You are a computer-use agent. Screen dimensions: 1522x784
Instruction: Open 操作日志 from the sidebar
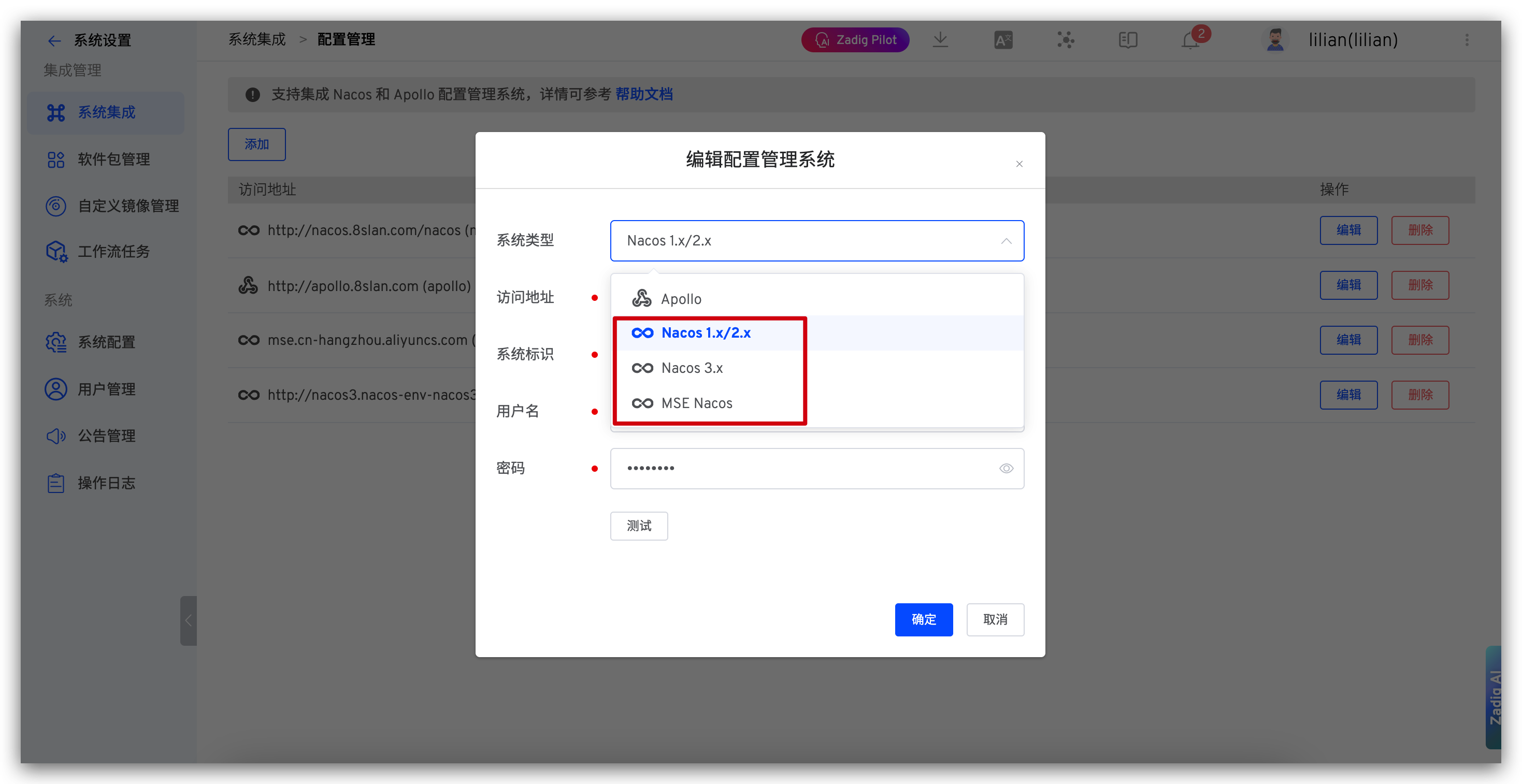coord(106,483)
